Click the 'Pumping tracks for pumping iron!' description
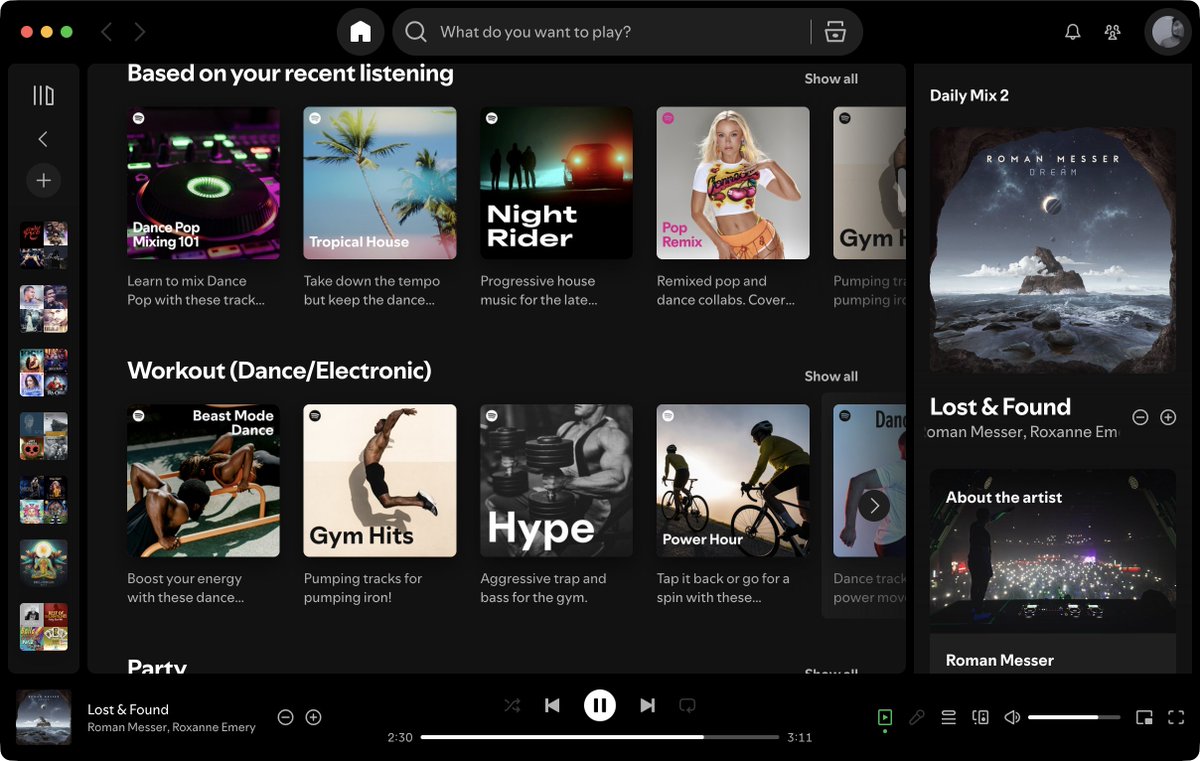1200x761 pixels. (363, 588)
